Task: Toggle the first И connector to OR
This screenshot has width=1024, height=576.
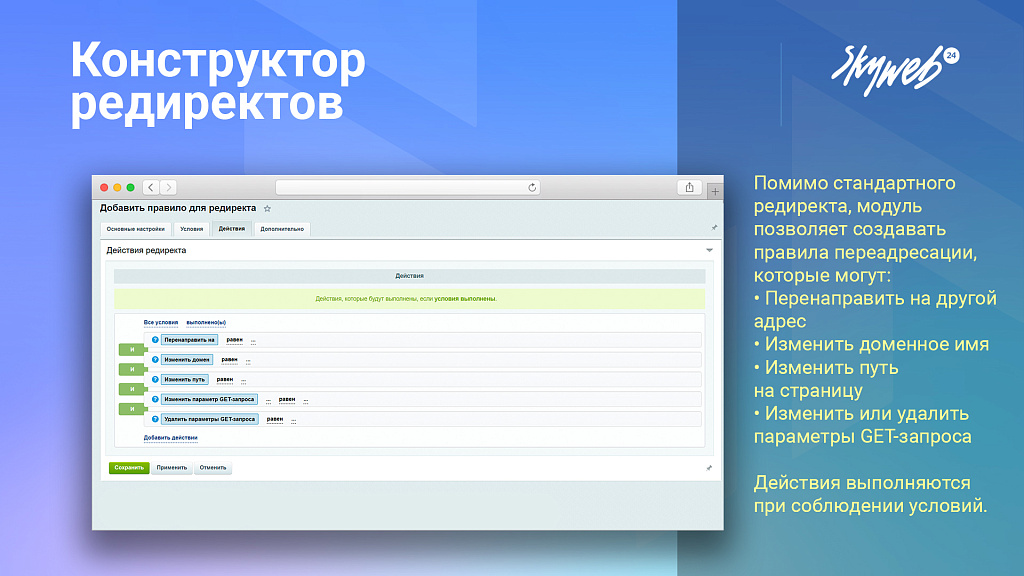Action: [131, 349]
